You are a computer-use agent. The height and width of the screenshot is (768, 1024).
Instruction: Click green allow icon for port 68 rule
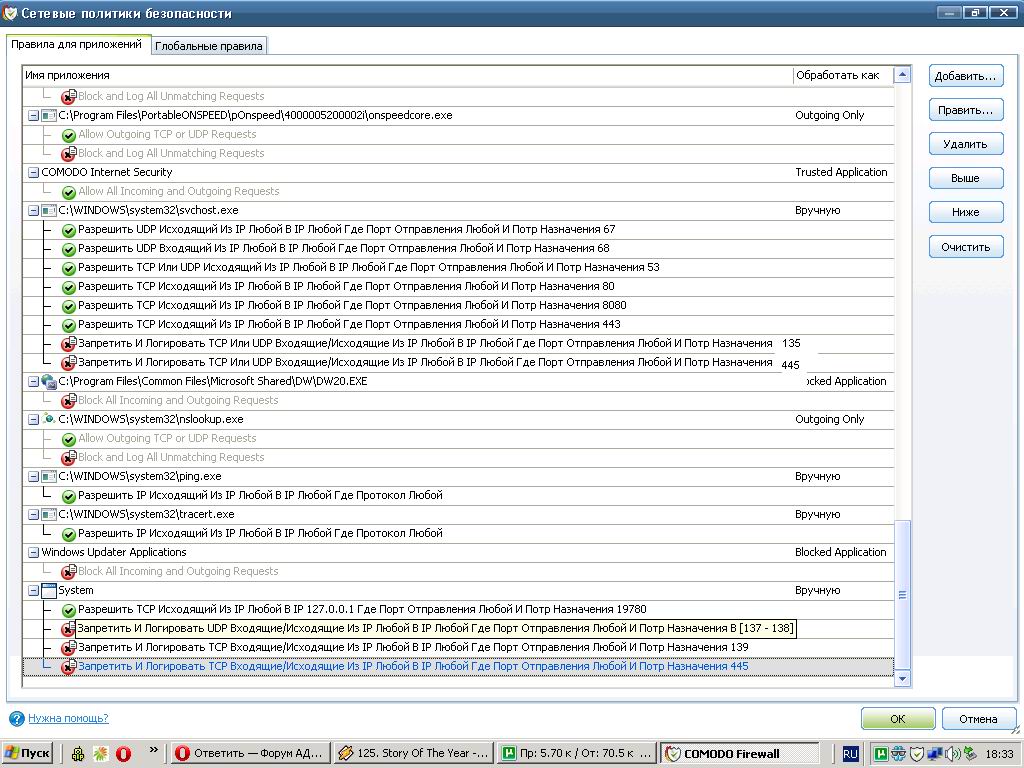click(69, 249)
